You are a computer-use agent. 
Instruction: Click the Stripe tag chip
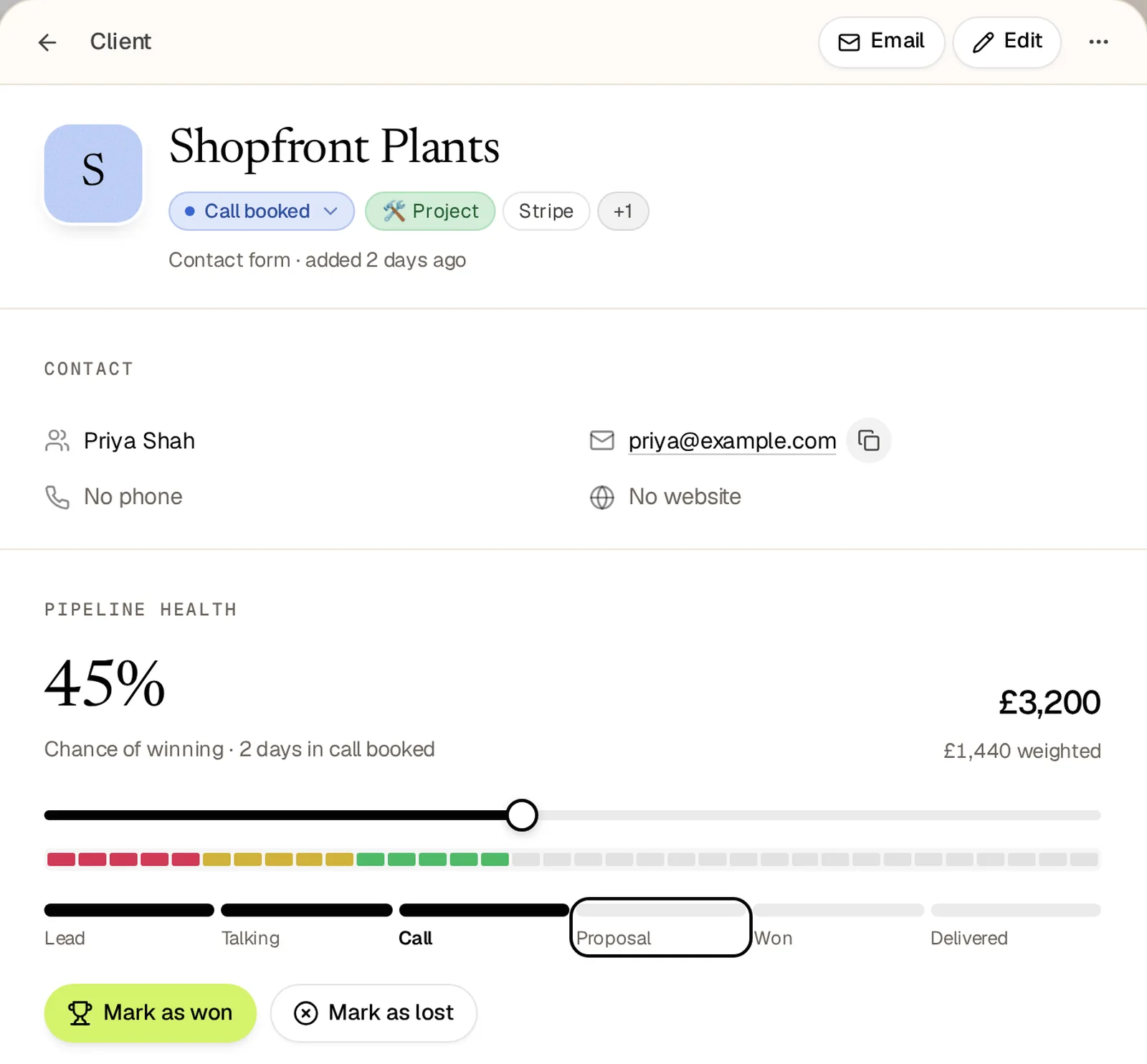click(x=546, y=212)
